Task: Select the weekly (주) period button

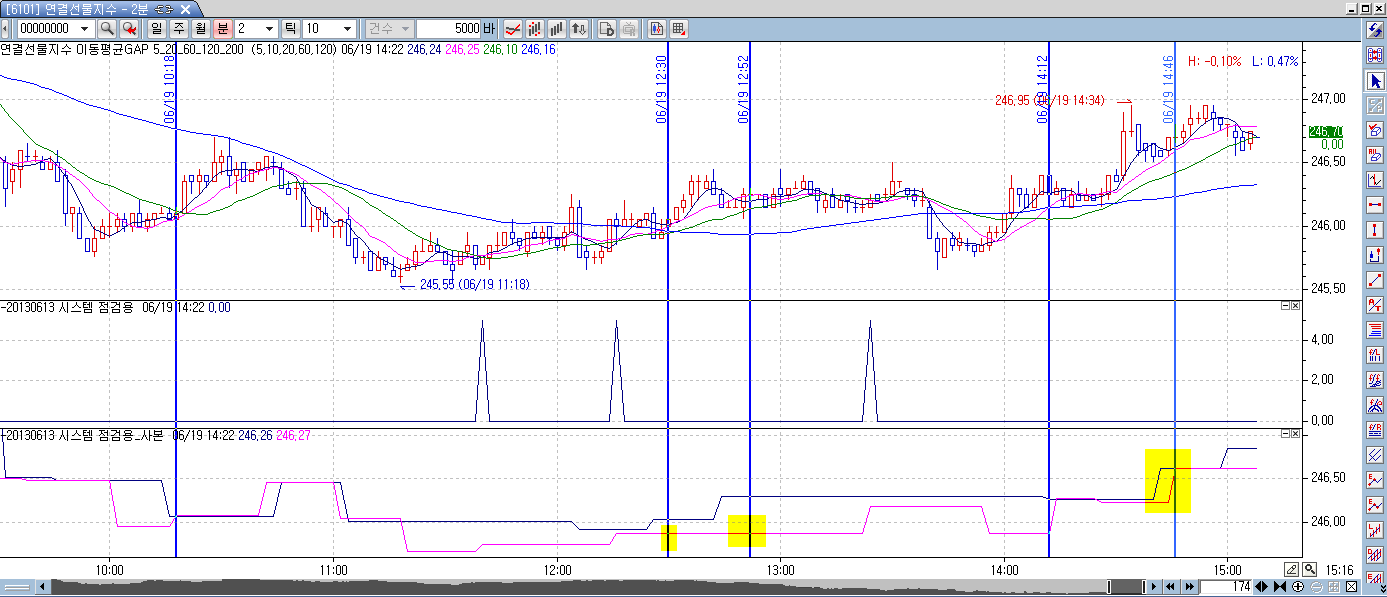Action: (x=179, y=29)
